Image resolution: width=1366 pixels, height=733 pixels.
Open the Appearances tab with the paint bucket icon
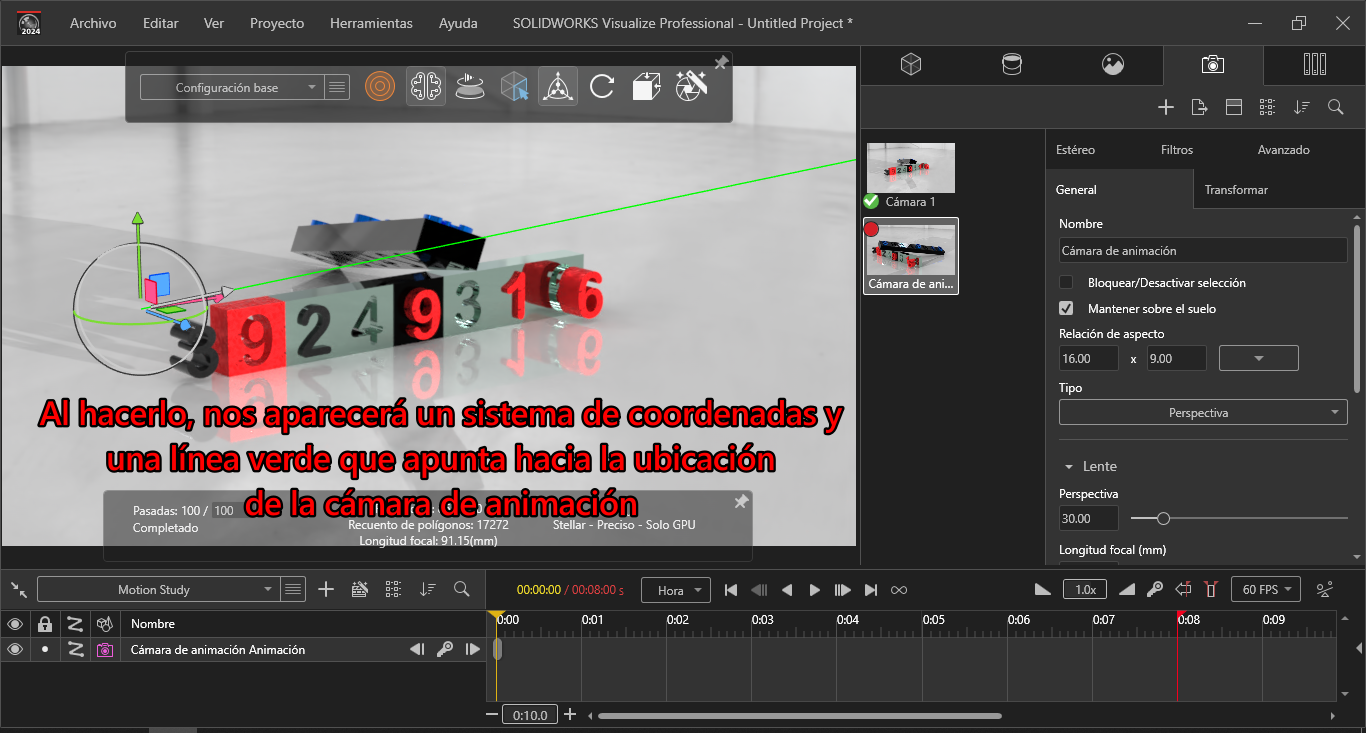pyautogui.click(x=1012, y=65)
